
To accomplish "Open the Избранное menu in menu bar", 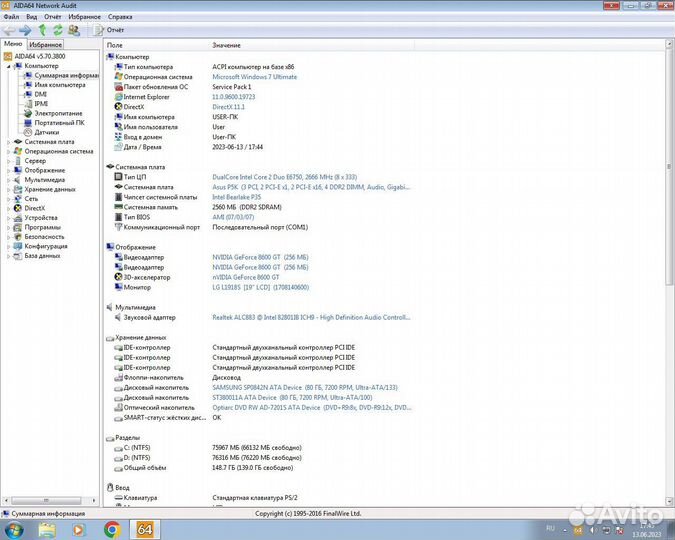I will tap(84, 17).
